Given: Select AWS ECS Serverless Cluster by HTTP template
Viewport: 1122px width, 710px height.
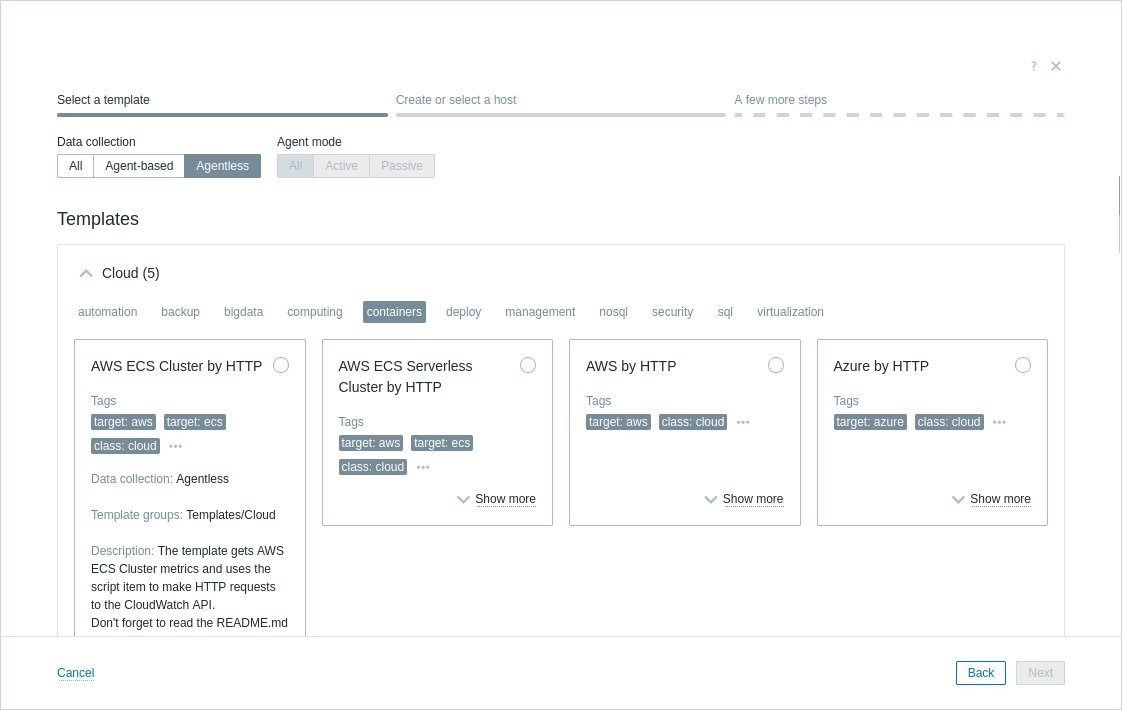Looking at the screenshot, I should click(528, 365).
